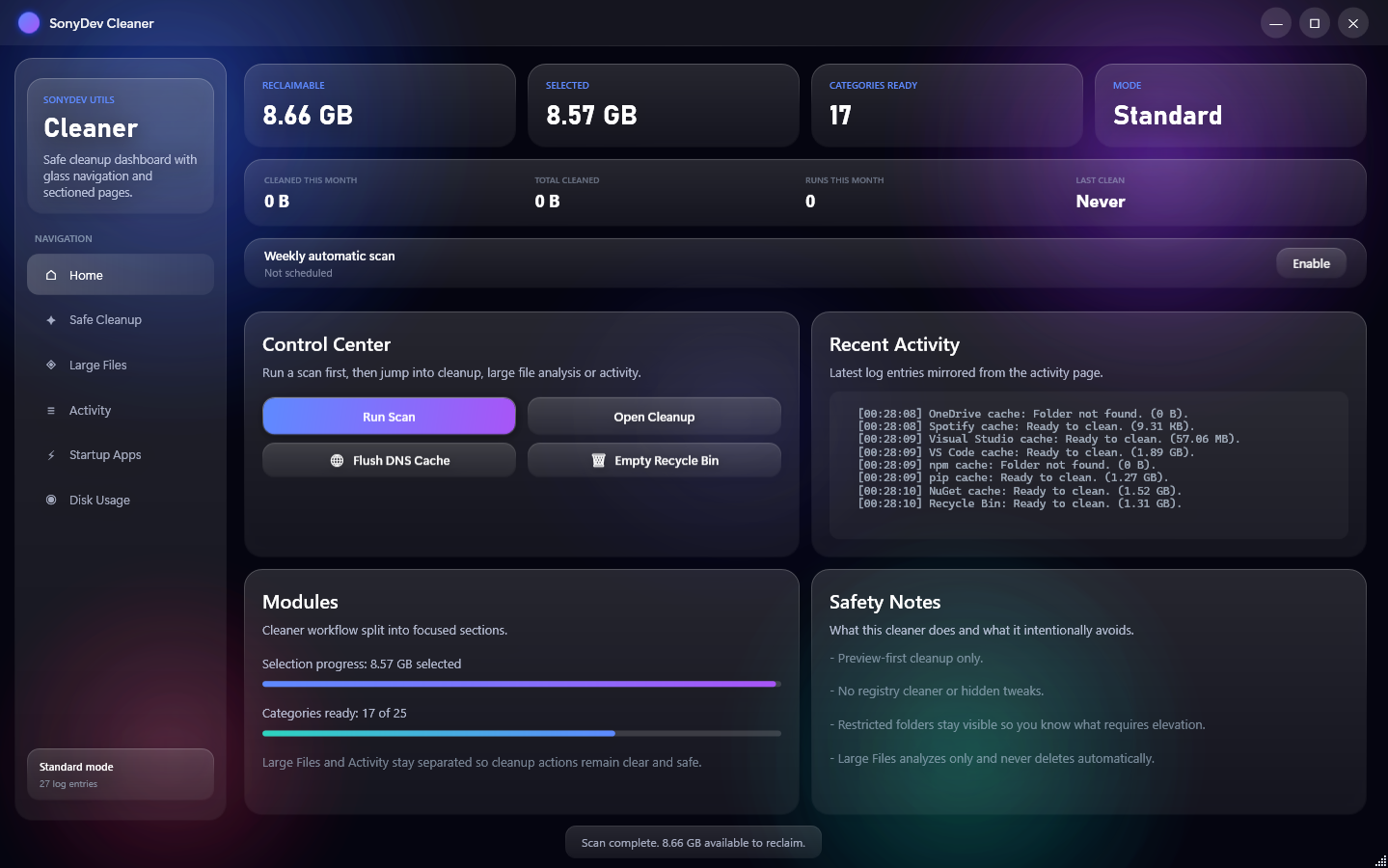Click the Recent Activity log box
The height and width of the screenshot is (868, 1388).
click(x=1089, y=465)
